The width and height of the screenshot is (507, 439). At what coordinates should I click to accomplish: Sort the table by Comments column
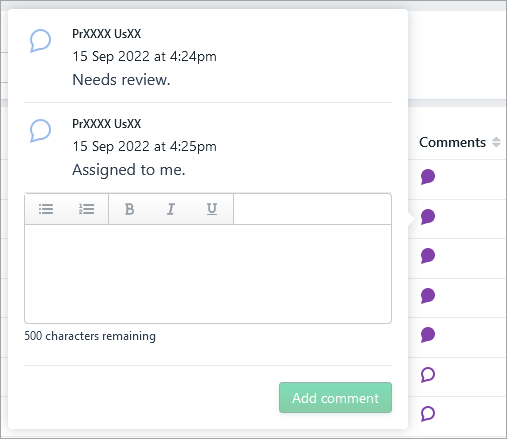pyautogui.click(x=496, y=142)
